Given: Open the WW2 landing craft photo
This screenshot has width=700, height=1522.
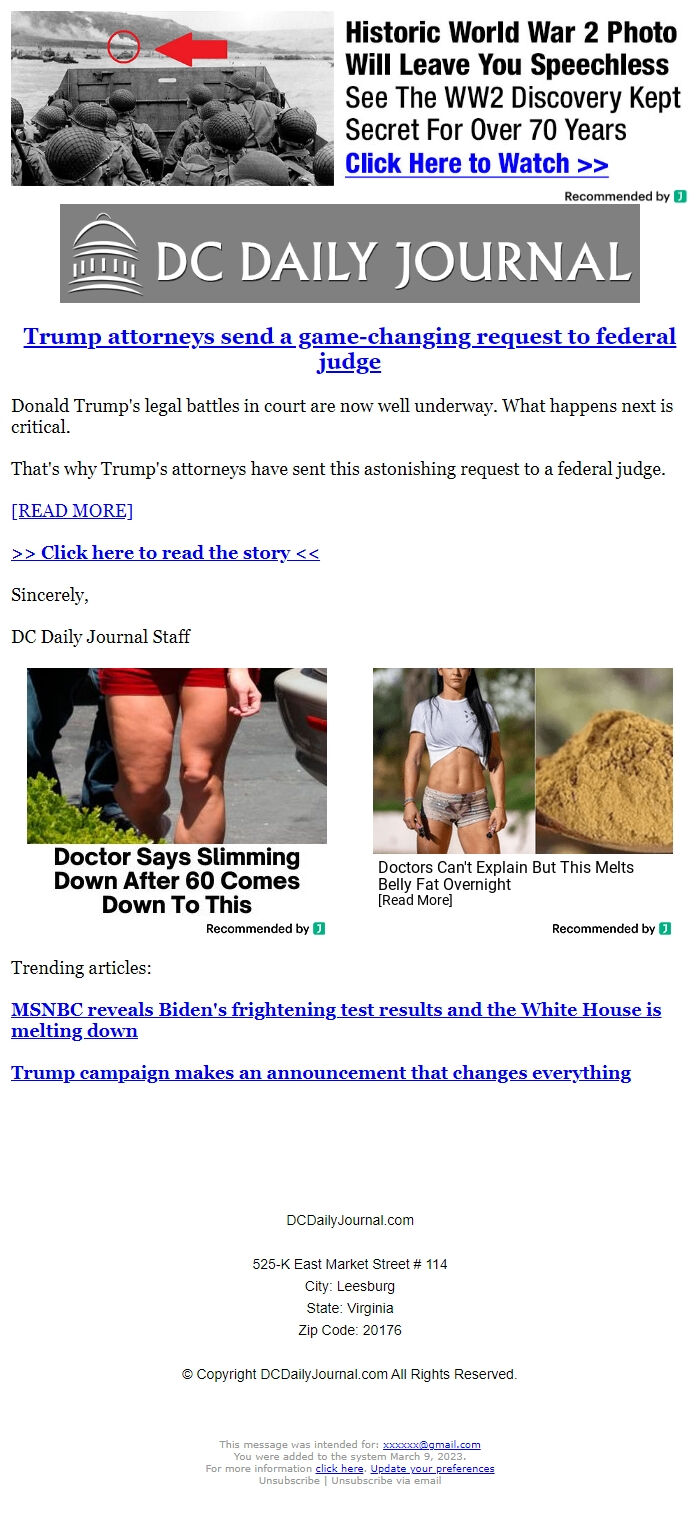Looking at the screenshot, I should click(x=172, y=98).
